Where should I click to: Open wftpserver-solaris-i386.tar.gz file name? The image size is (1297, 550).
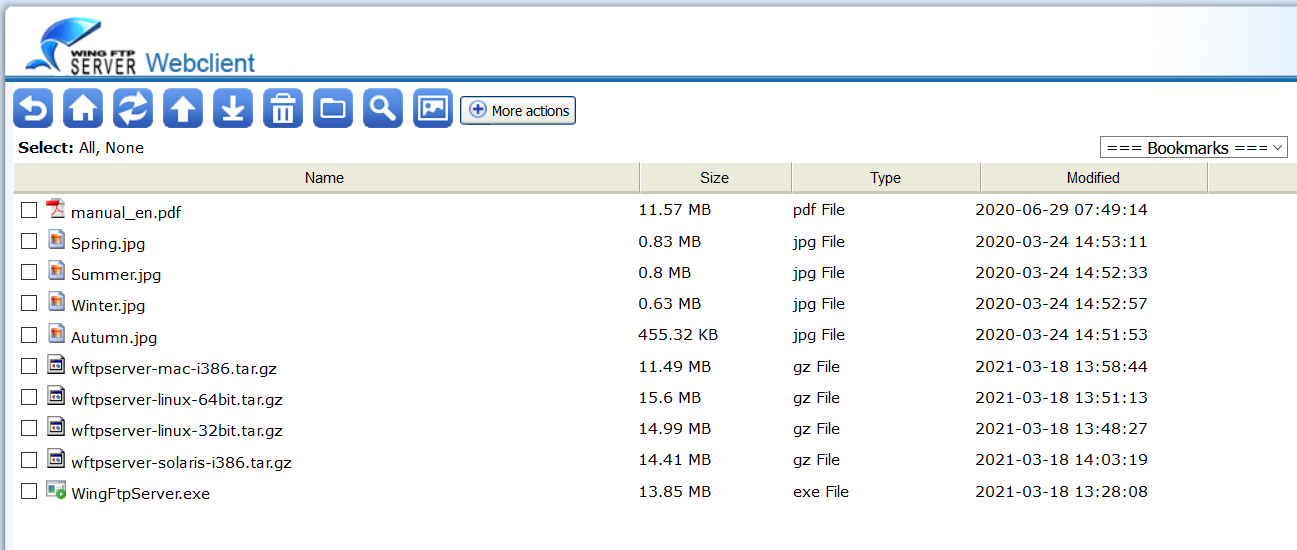181,463
